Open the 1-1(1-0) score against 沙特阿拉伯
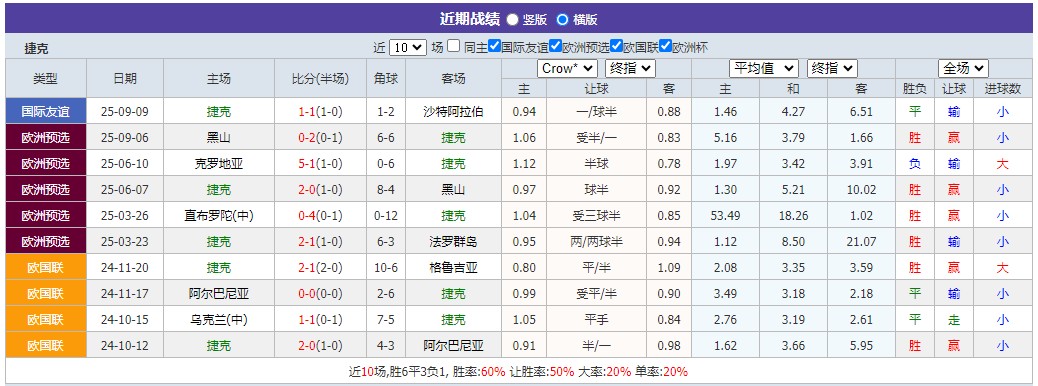Image resolution: width=1038 pixels, height=386 pixels. point(320,112)
